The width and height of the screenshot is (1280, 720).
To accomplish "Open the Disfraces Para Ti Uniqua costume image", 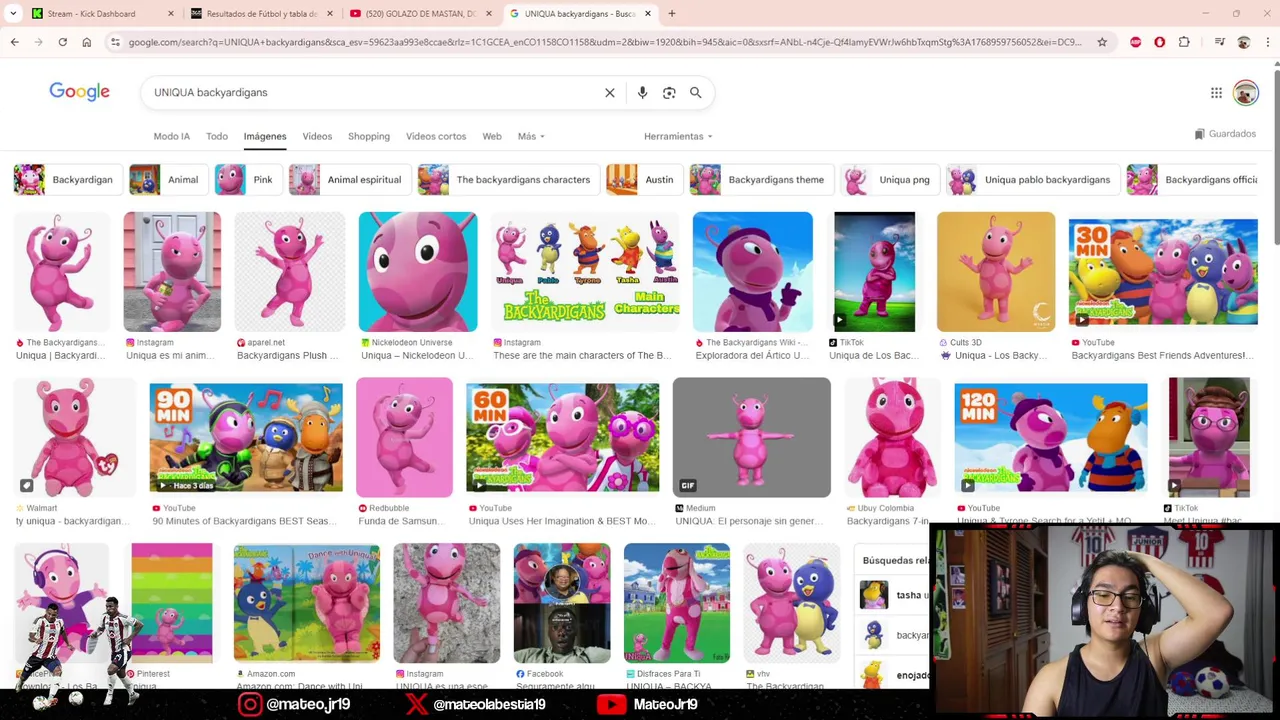I will coord(677,603).
